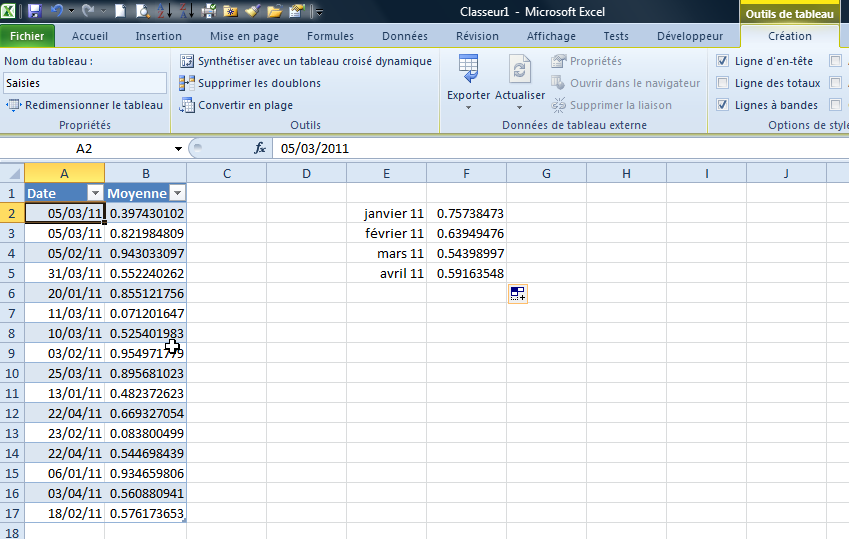Screen dimensions: 849x539
Task: Click Supprimer les doublons
Action: click(x=250, y=83)
